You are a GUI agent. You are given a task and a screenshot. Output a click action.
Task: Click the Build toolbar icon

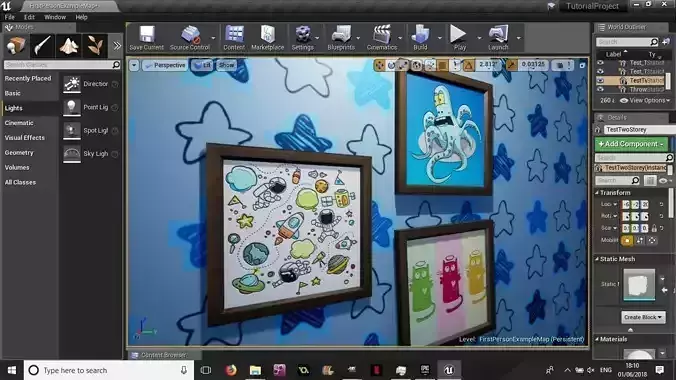(420, 38)
